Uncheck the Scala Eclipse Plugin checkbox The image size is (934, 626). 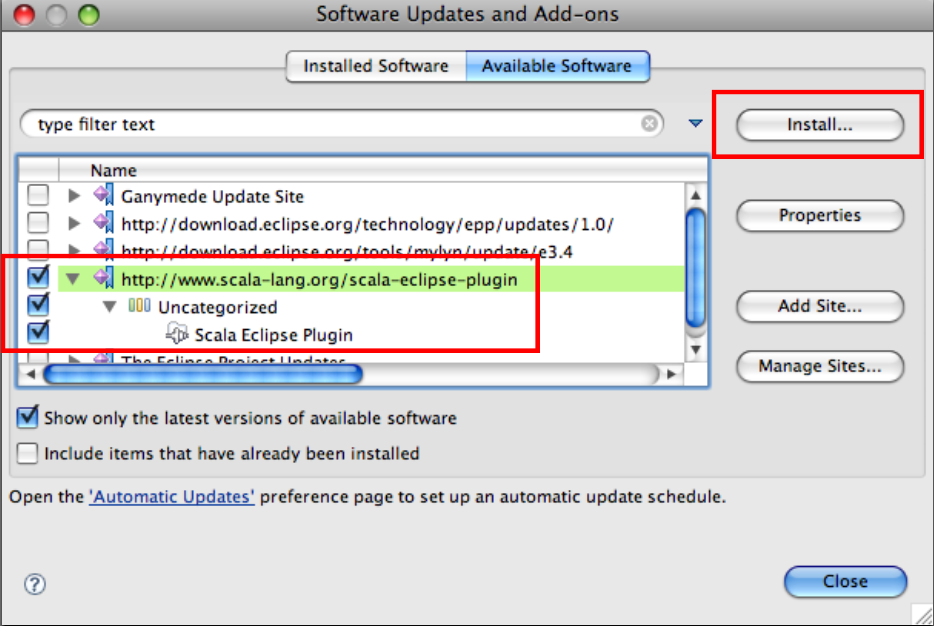(x=38, y=332)
